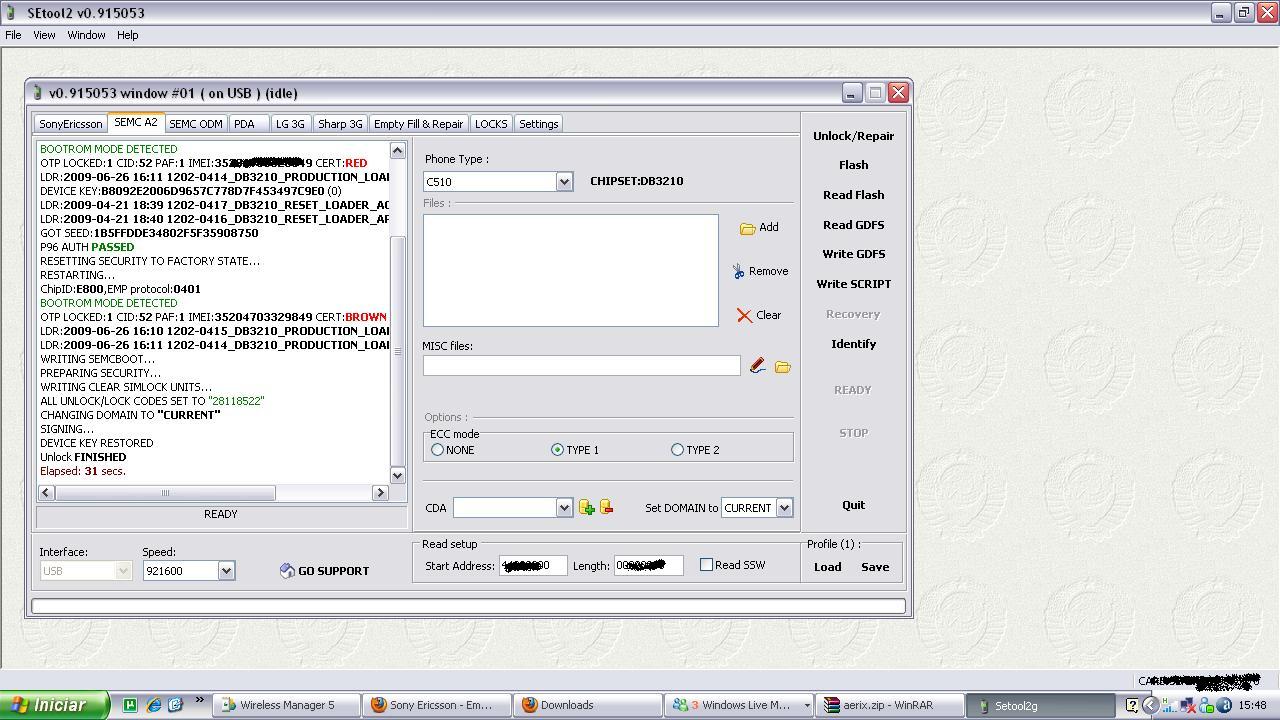Click the Flash button

coord(853,165)
